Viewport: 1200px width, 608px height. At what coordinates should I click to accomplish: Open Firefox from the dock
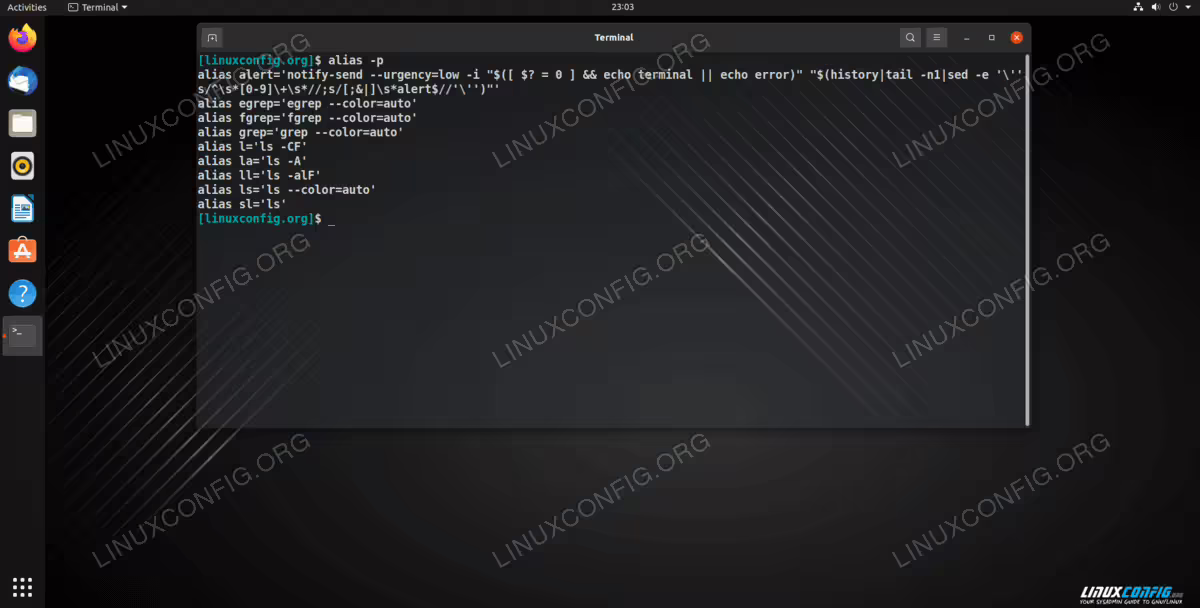(22, 39)
